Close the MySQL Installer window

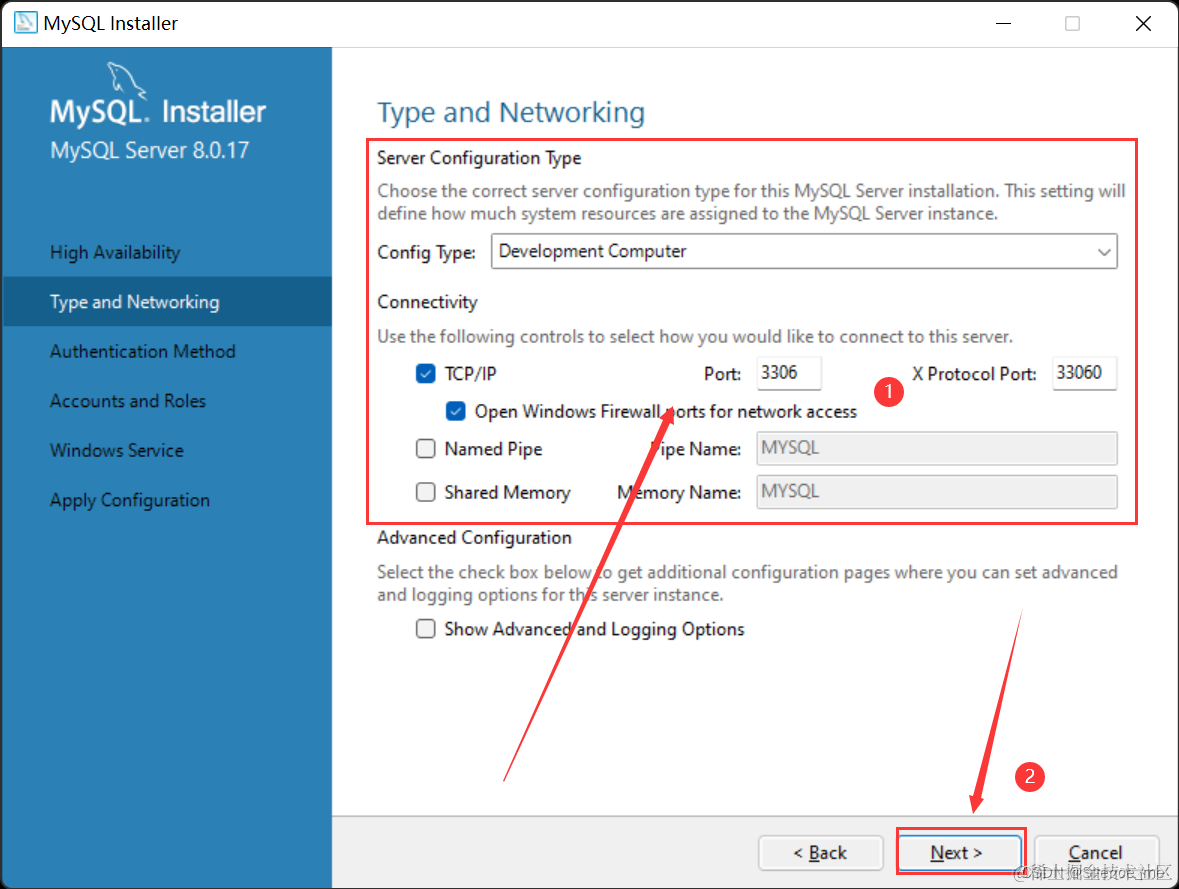[1143, 23]
